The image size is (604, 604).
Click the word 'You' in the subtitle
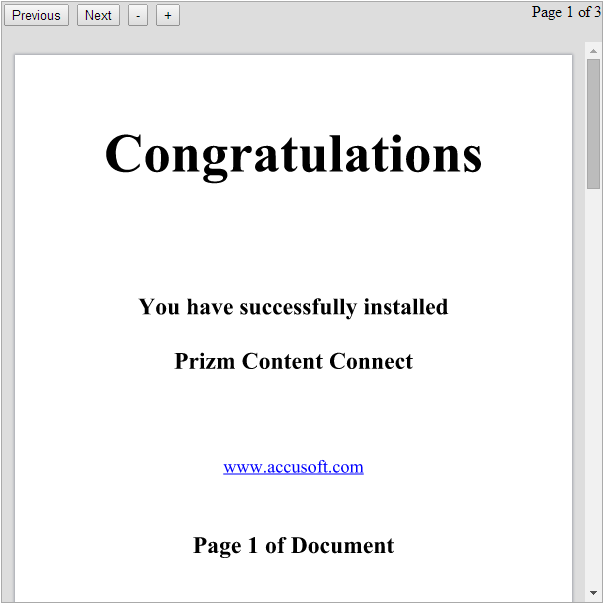(159, 307)
